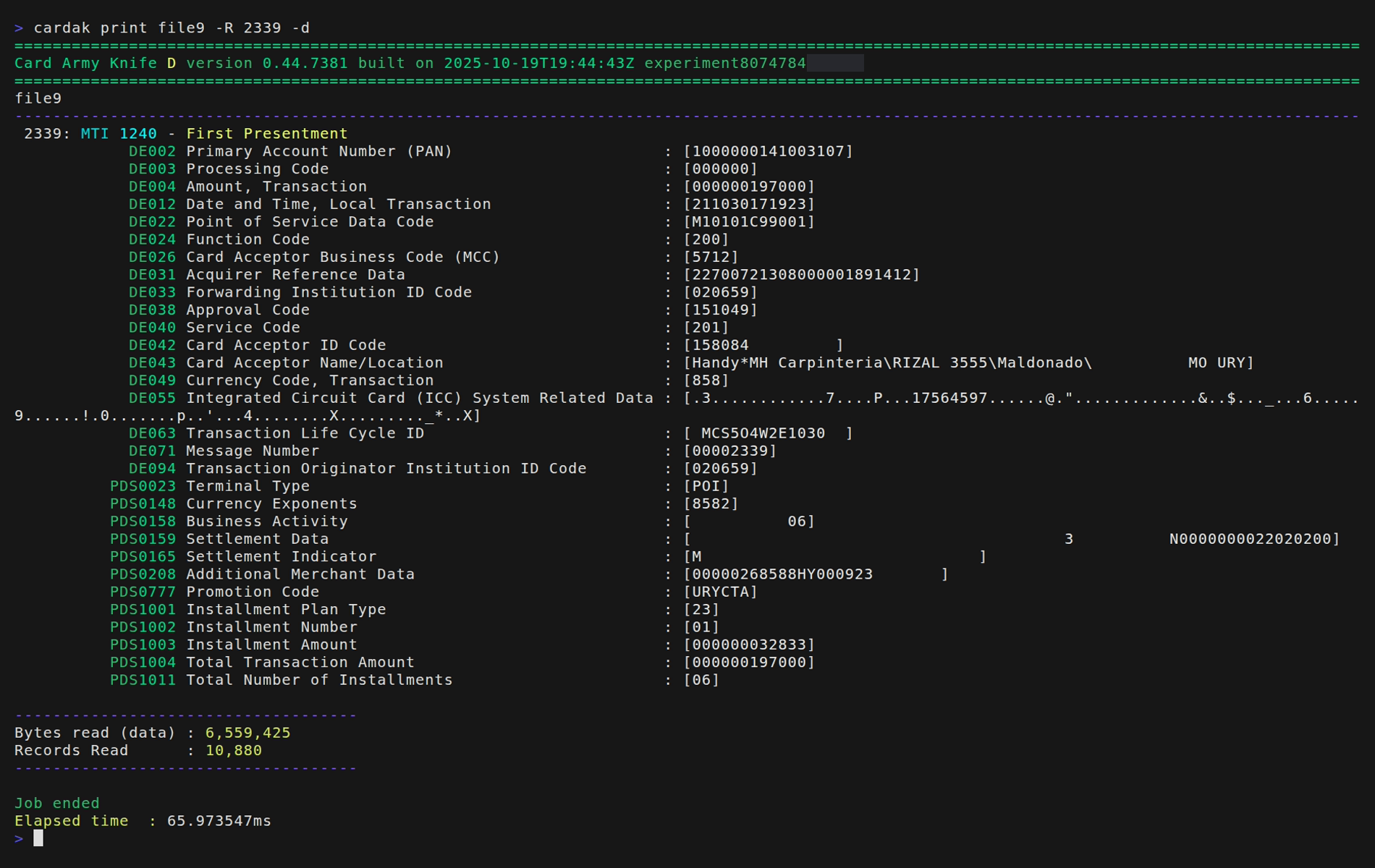This screenshot has height=868, width=1375.
Task: Click the PDS1003 Installment Amount value
Action: pos(749,644)
